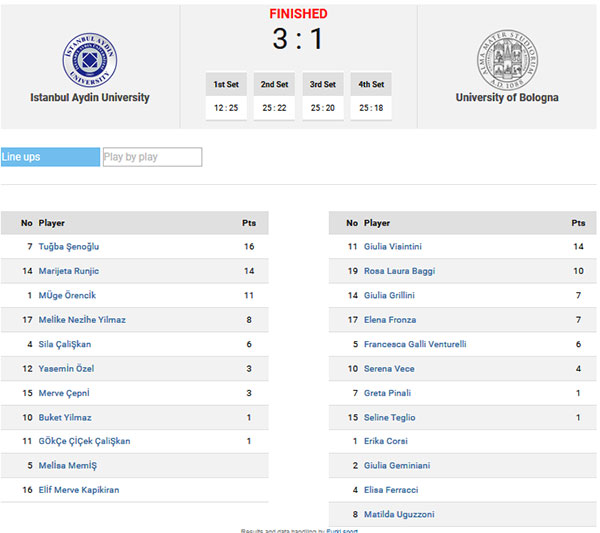Open player Tuğba Şenoğlu's profile link

pos(69,246)
